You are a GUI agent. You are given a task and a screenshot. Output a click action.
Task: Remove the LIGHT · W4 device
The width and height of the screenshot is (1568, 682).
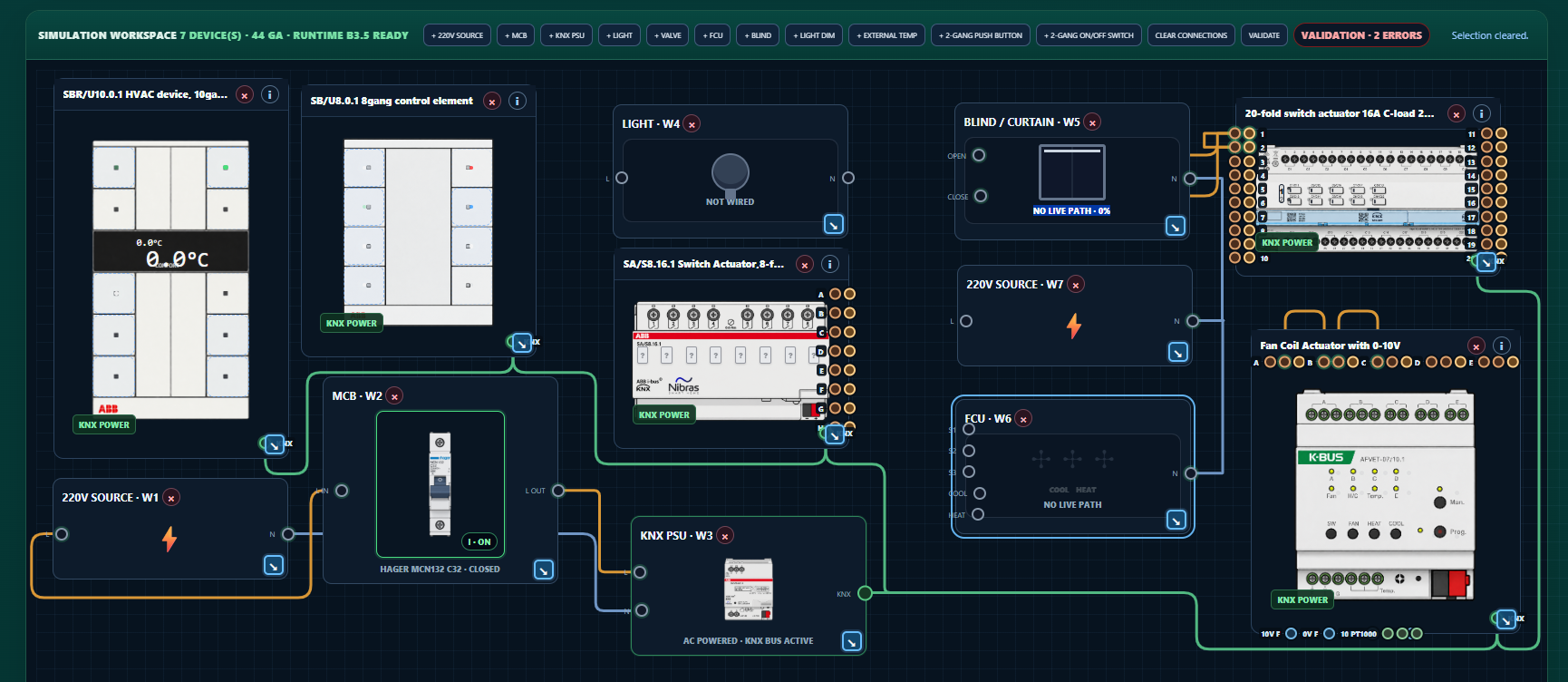[692, 124]
